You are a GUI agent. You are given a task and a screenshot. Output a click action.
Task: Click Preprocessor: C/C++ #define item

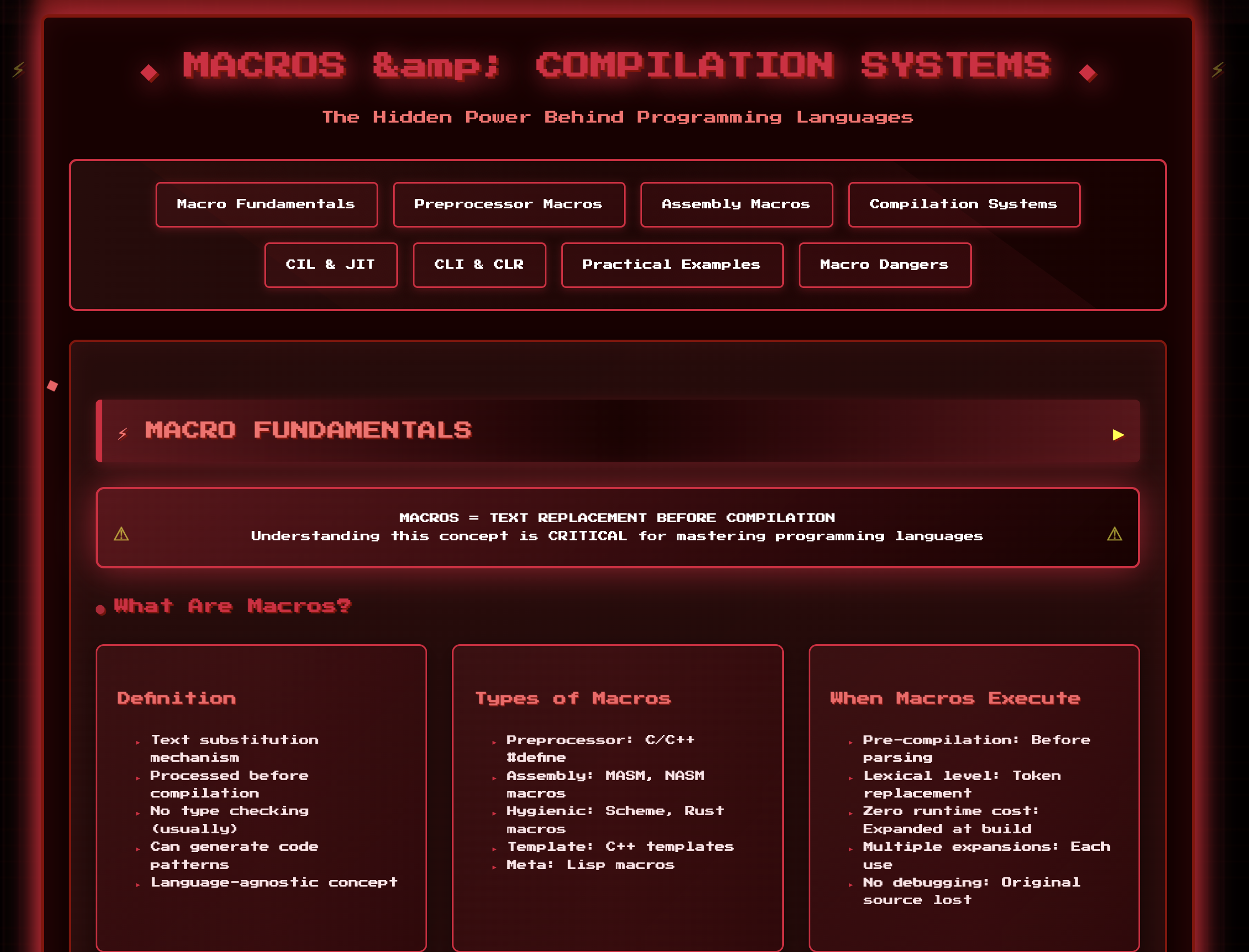[x=601, y=749]
